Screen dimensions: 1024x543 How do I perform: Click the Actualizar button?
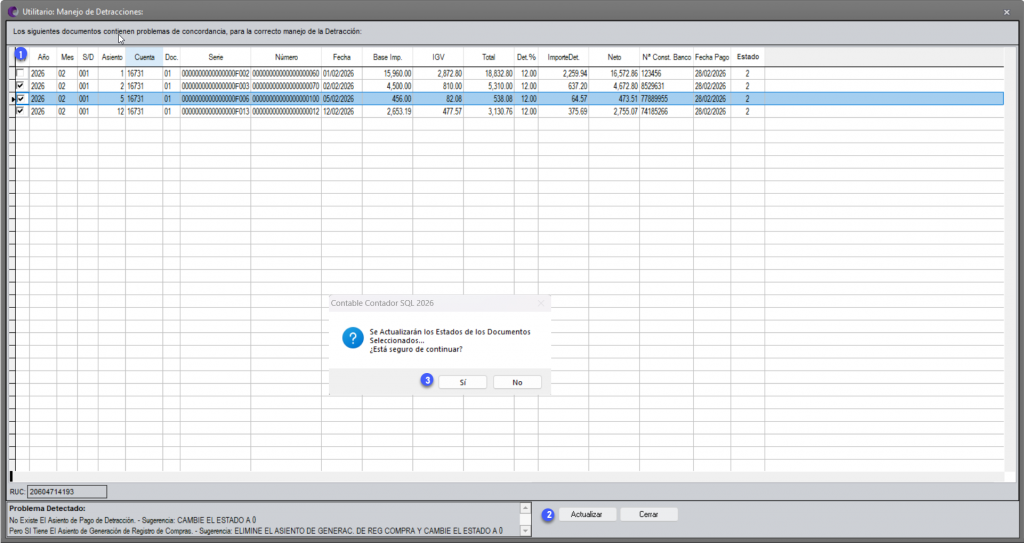pyautogui.click(x=586, y=514)
